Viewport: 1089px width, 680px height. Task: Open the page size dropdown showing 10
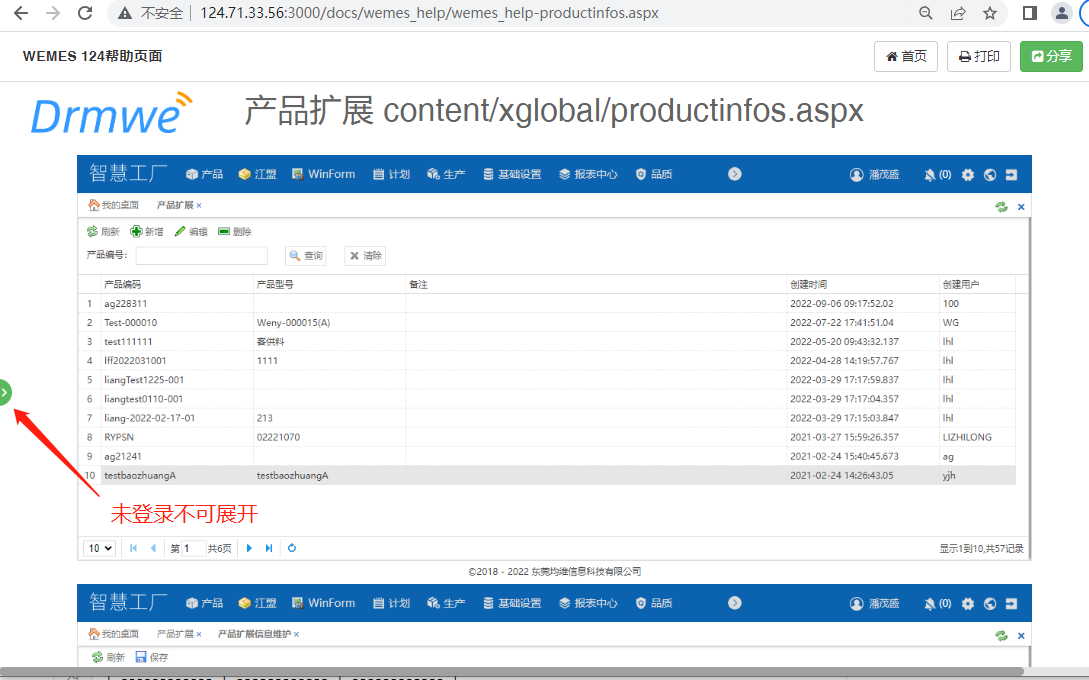[x=100, y=548]
